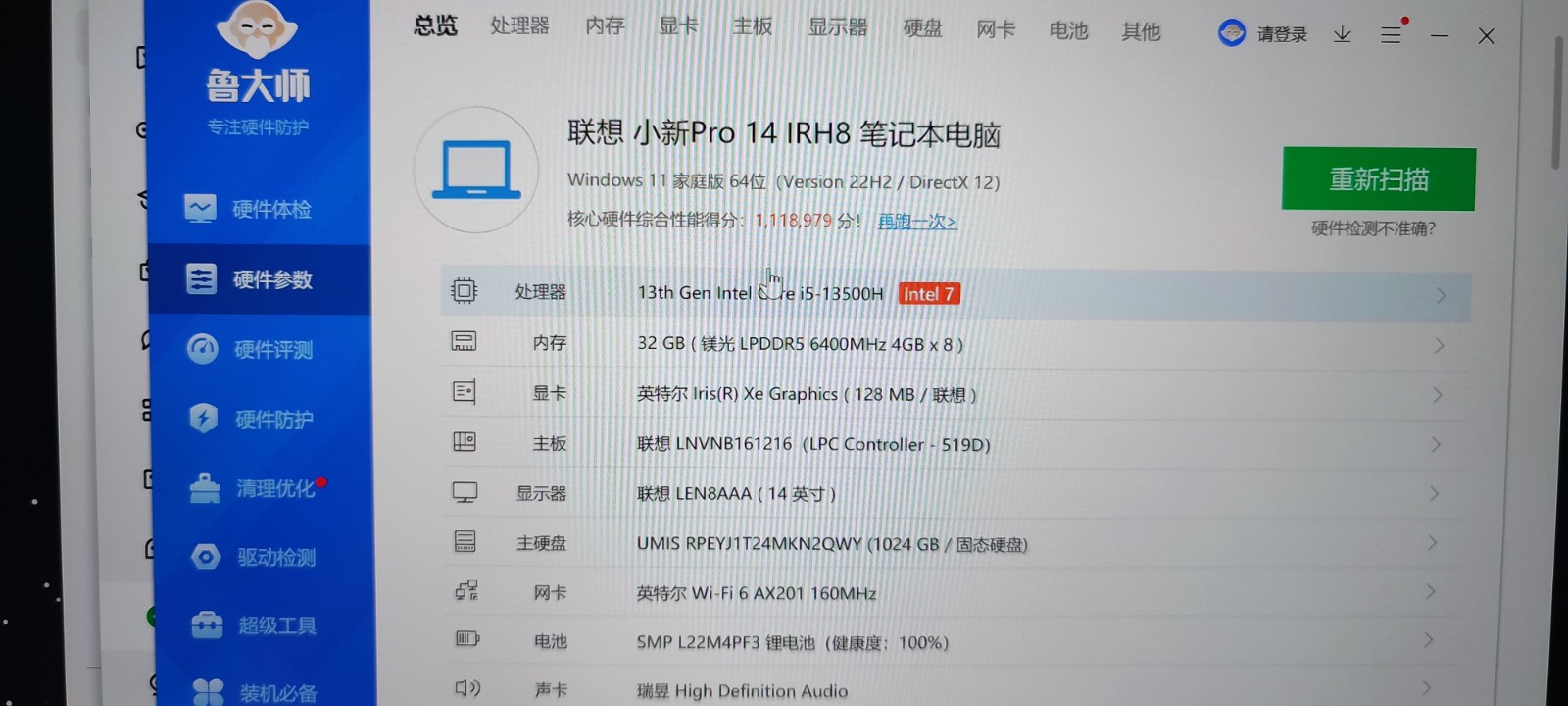Click 请登录 login text

point(1282,34)
